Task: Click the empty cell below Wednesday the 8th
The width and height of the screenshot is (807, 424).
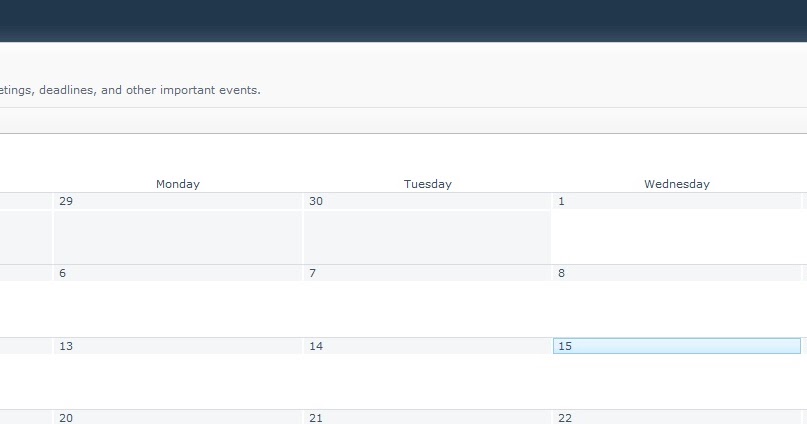Action: [x=677, y=309]
